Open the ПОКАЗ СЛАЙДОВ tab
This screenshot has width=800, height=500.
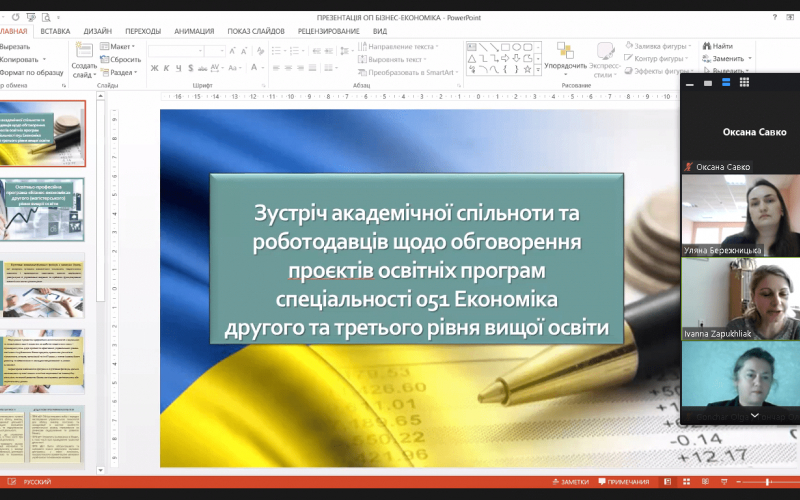pos(256,31)
